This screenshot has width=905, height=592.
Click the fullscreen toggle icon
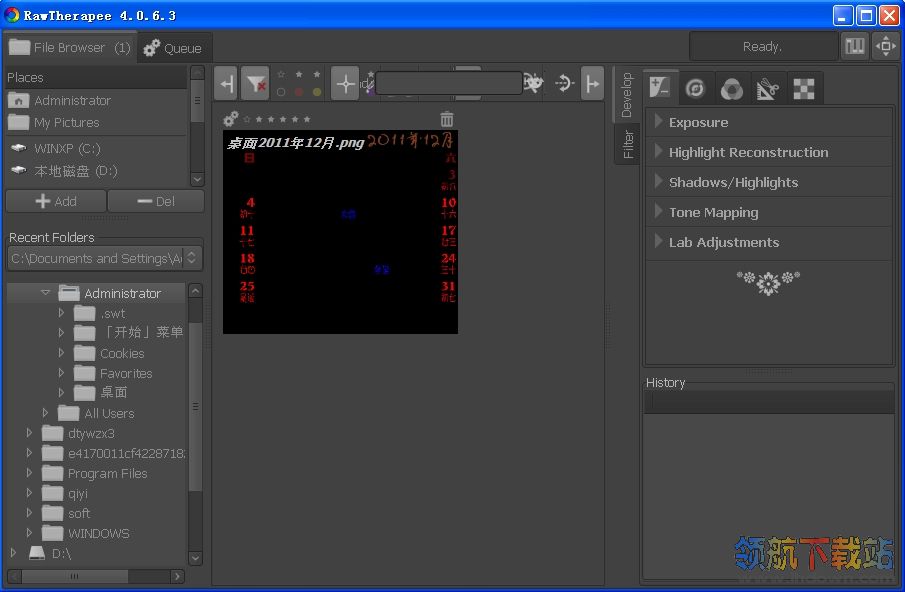click(x=886, y=46)
